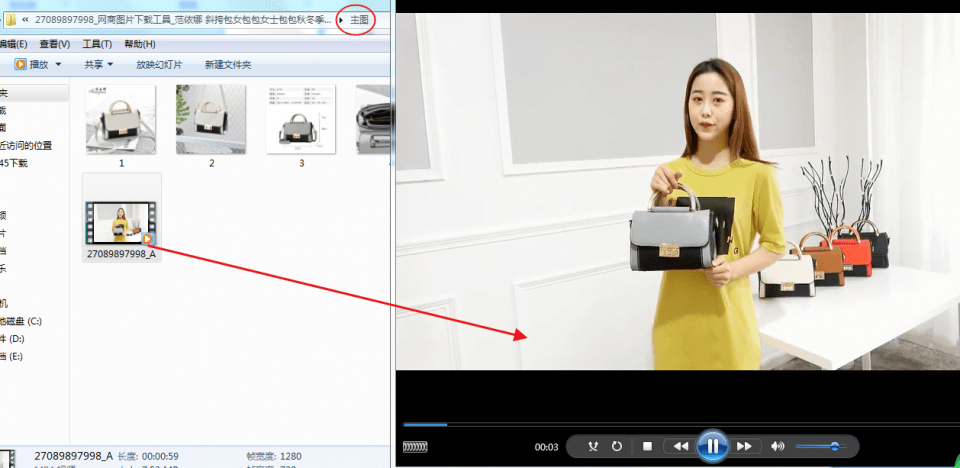Screen dimensions: 960x468
Task: Click the switch-view icon left of 00:03
Action: pyautogui.click(x=415, y=447)
